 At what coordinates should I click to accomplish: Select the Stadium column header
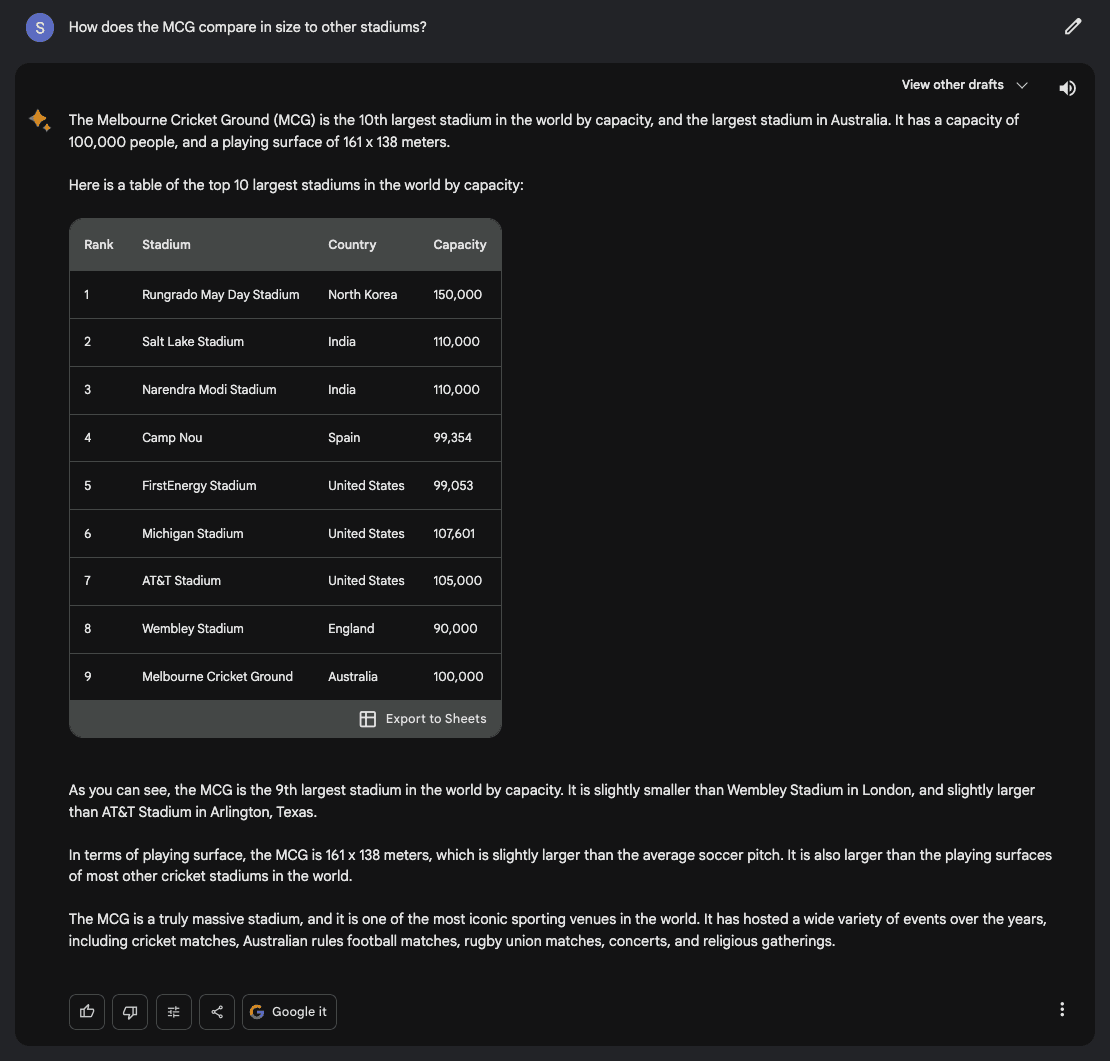coord(166,245)
